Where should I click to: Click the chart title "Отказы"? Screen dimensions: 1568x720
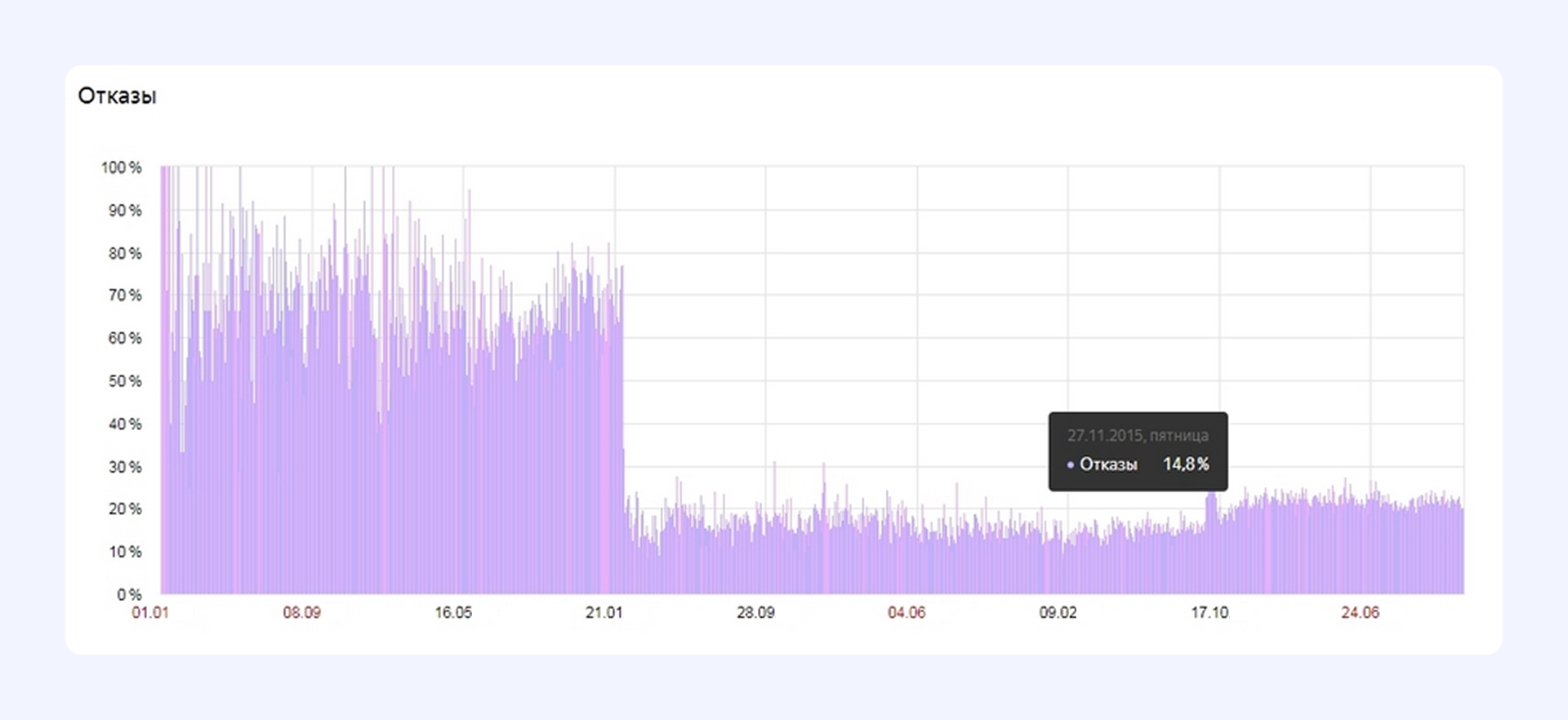pyautogui.click(x=117, y=96)
